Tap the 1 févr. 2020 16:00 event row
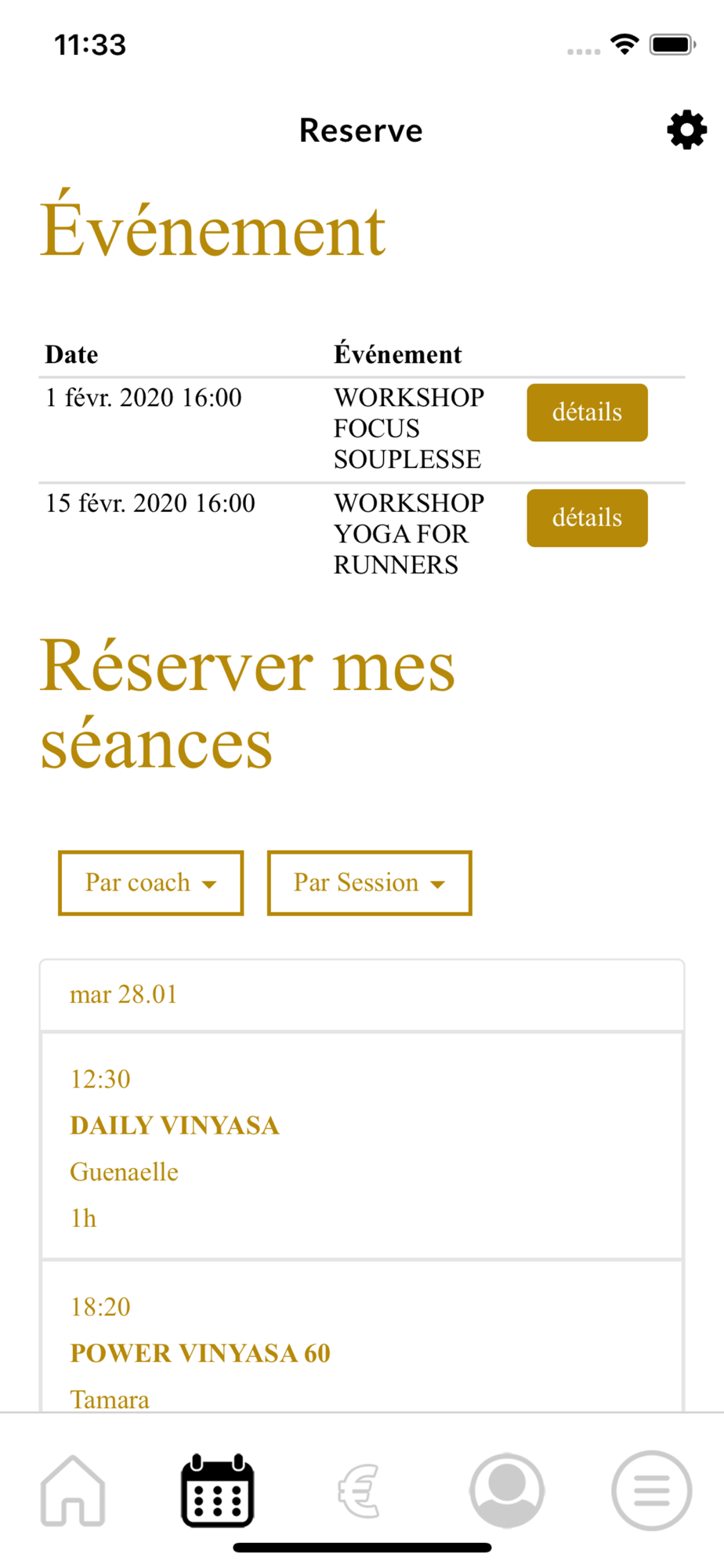This screenshot has height=1568, width=724. [362, 429]
